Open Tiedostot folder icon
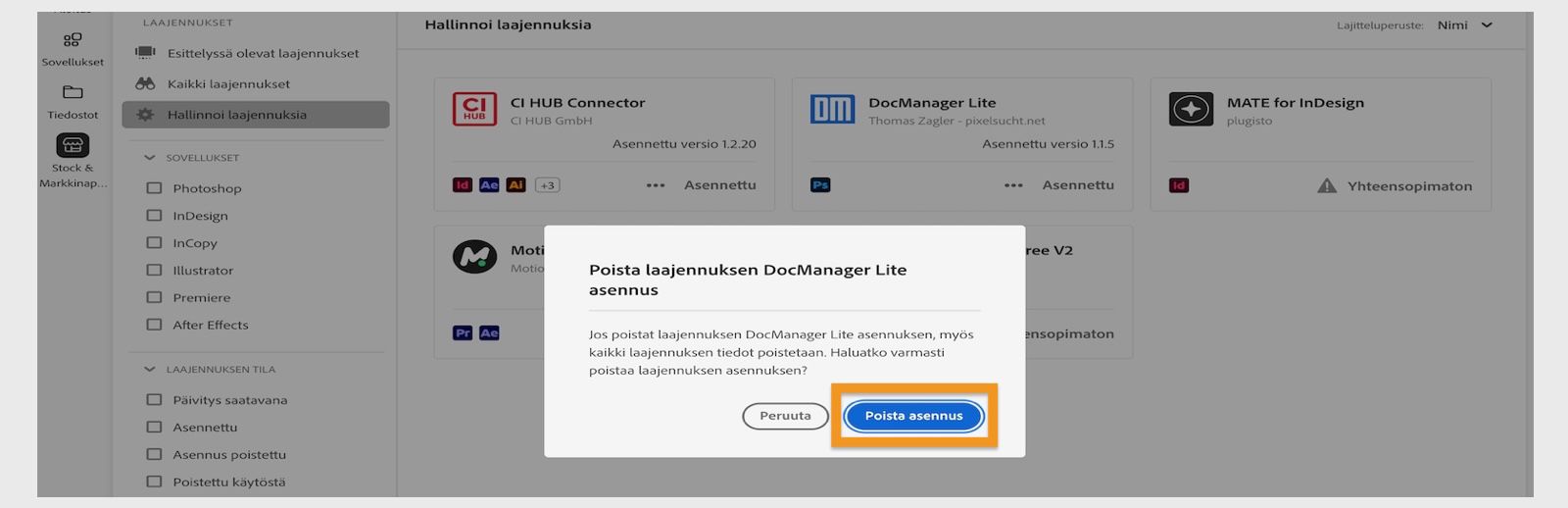 pyautogui.click(x=73, y=92)
